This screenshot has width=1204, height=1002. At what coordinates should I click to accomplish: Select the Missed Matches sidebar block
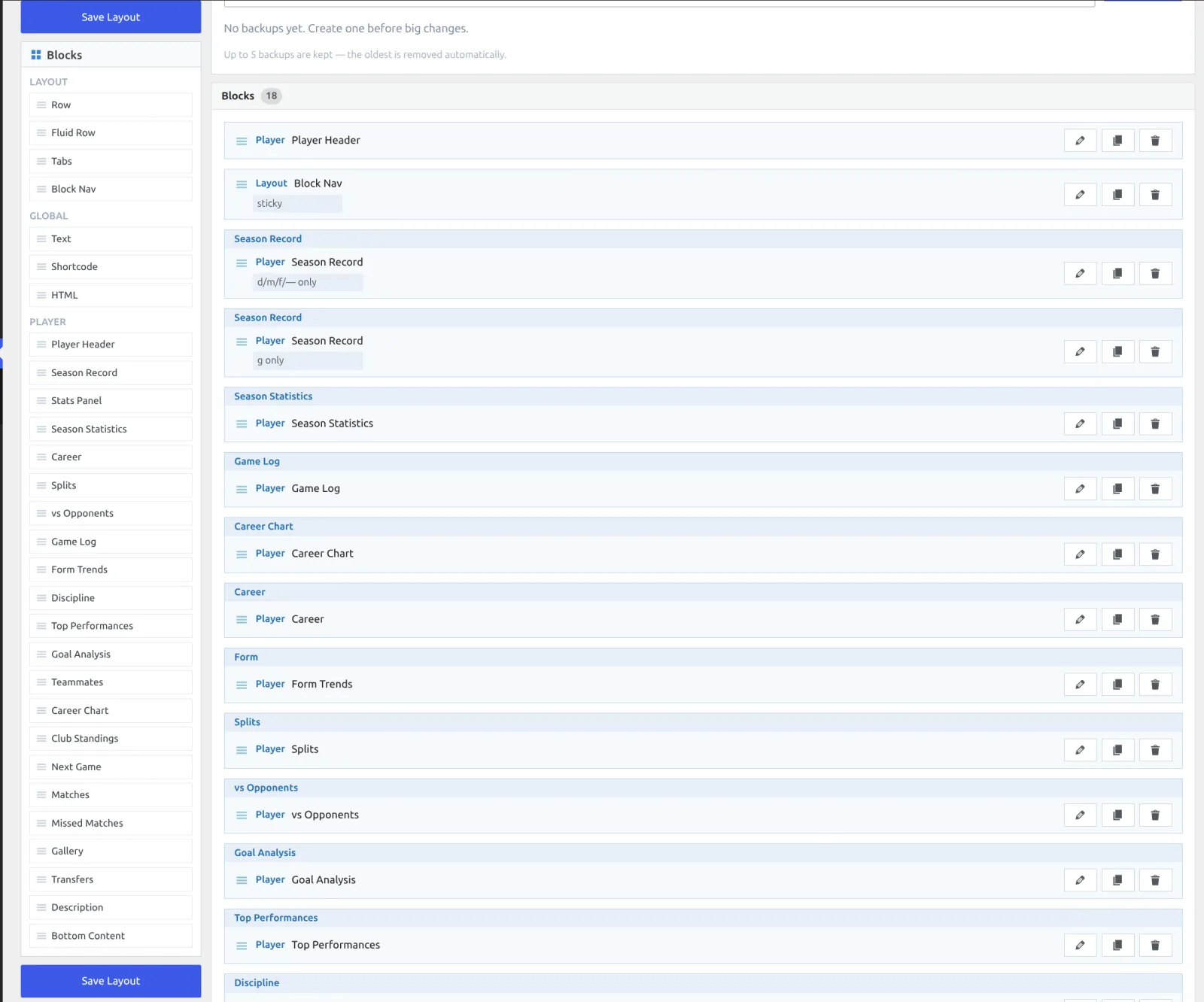(111, 823)
